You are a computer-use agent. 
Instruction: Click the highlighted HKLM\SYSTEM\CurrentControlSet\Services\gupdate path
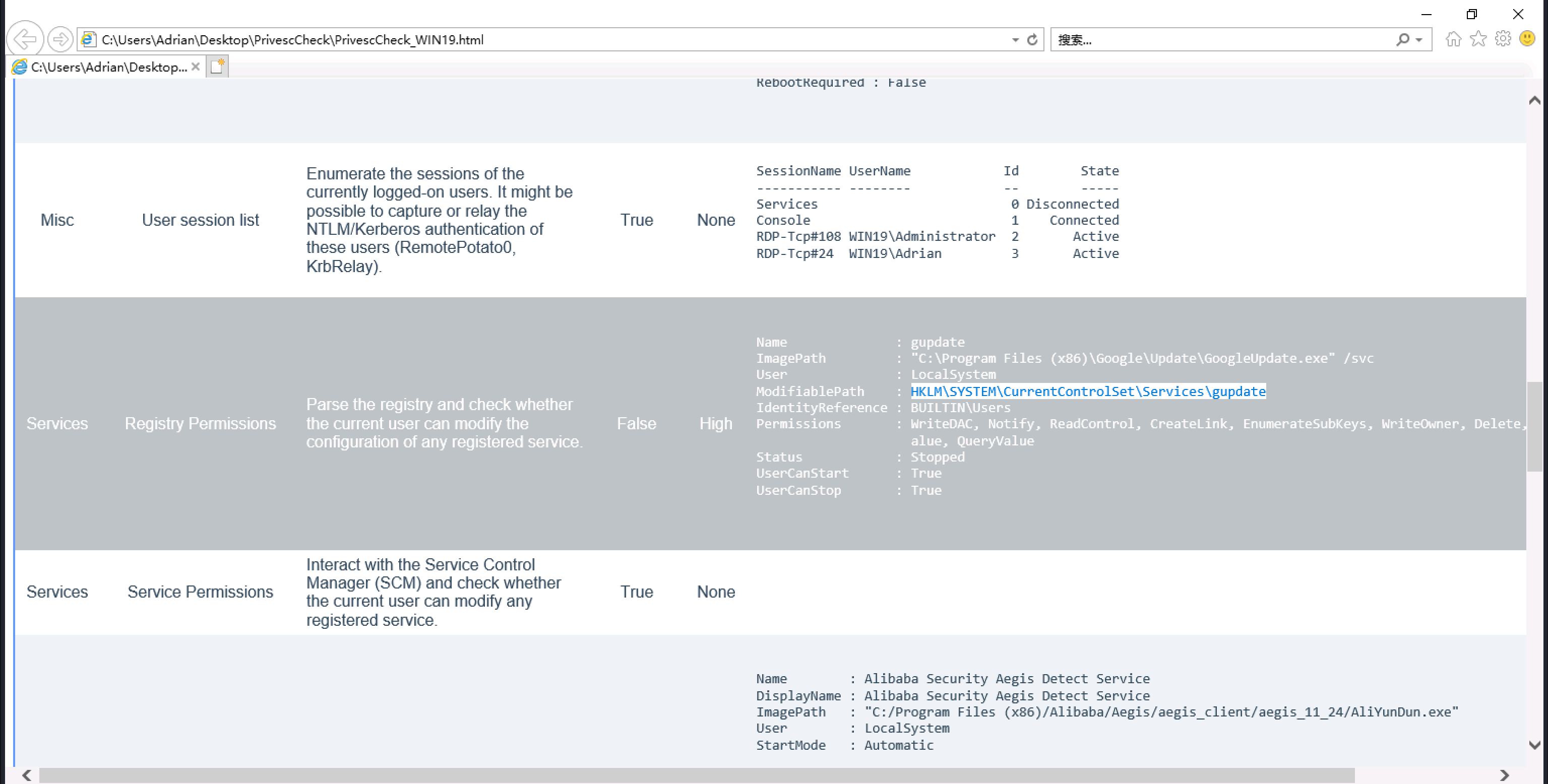1088,391
